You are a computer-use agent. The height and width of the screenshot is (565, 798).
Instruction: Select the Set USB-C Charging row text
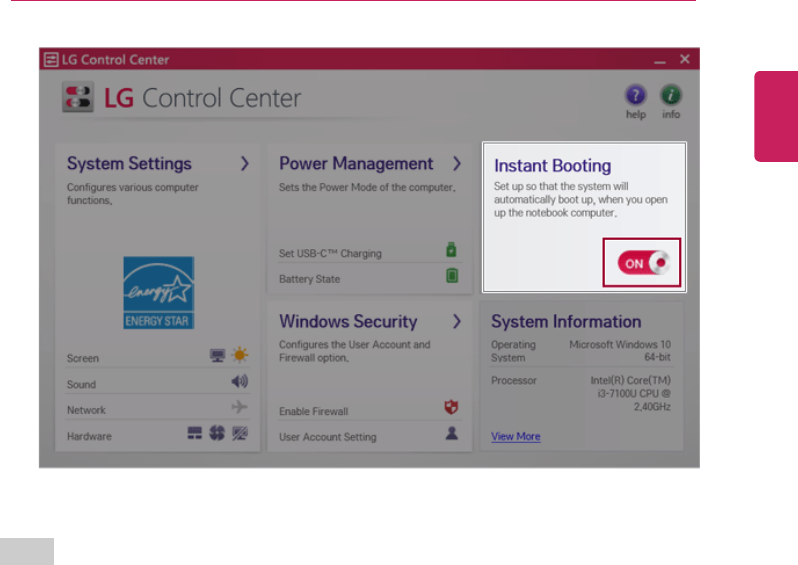[x=330, y=253]
